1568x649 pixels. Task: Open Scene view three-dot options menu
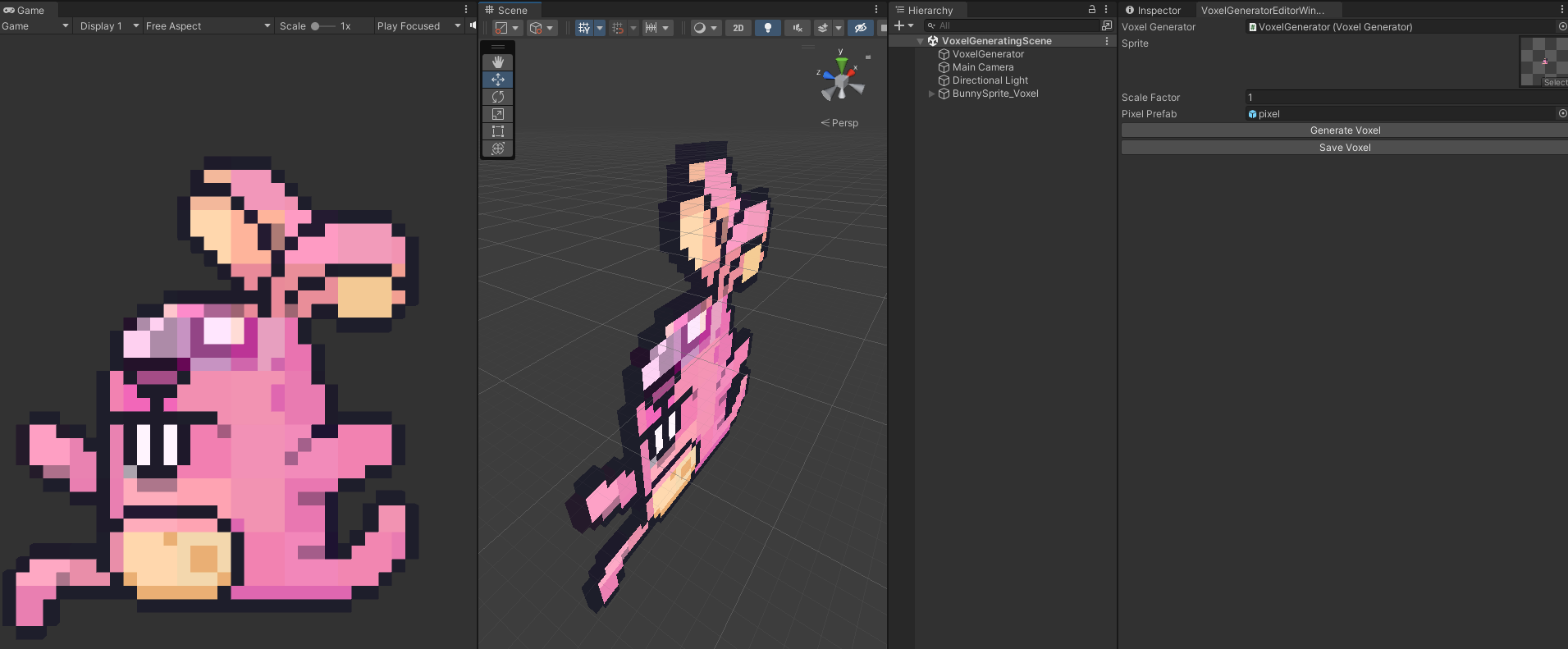[x=876, y=10]
